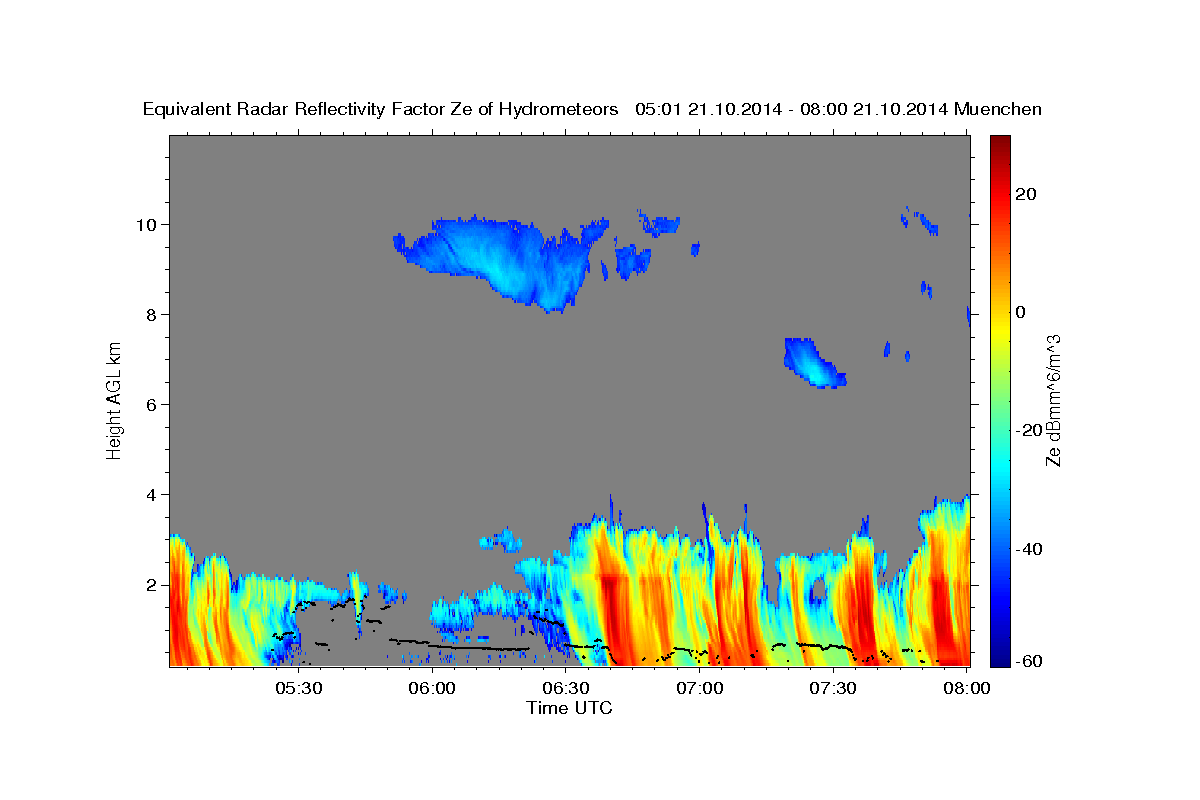Image resolution: width=1200 pixels, height=800 pixels.
Task: Click the 06:30 time tick label
Action: [x=566, y=688]
